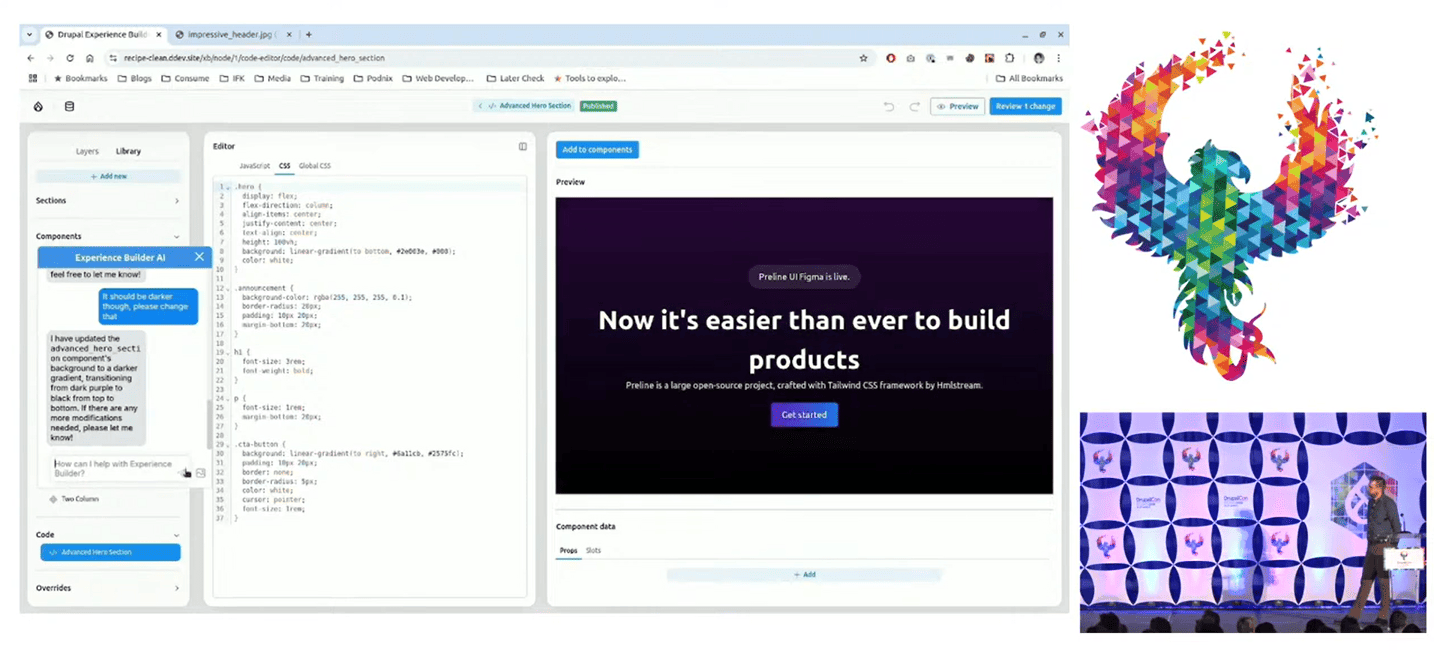This screenshot has height=651, width=1443.
Task: Select the CSS editor tab
Action: [285, 166]
